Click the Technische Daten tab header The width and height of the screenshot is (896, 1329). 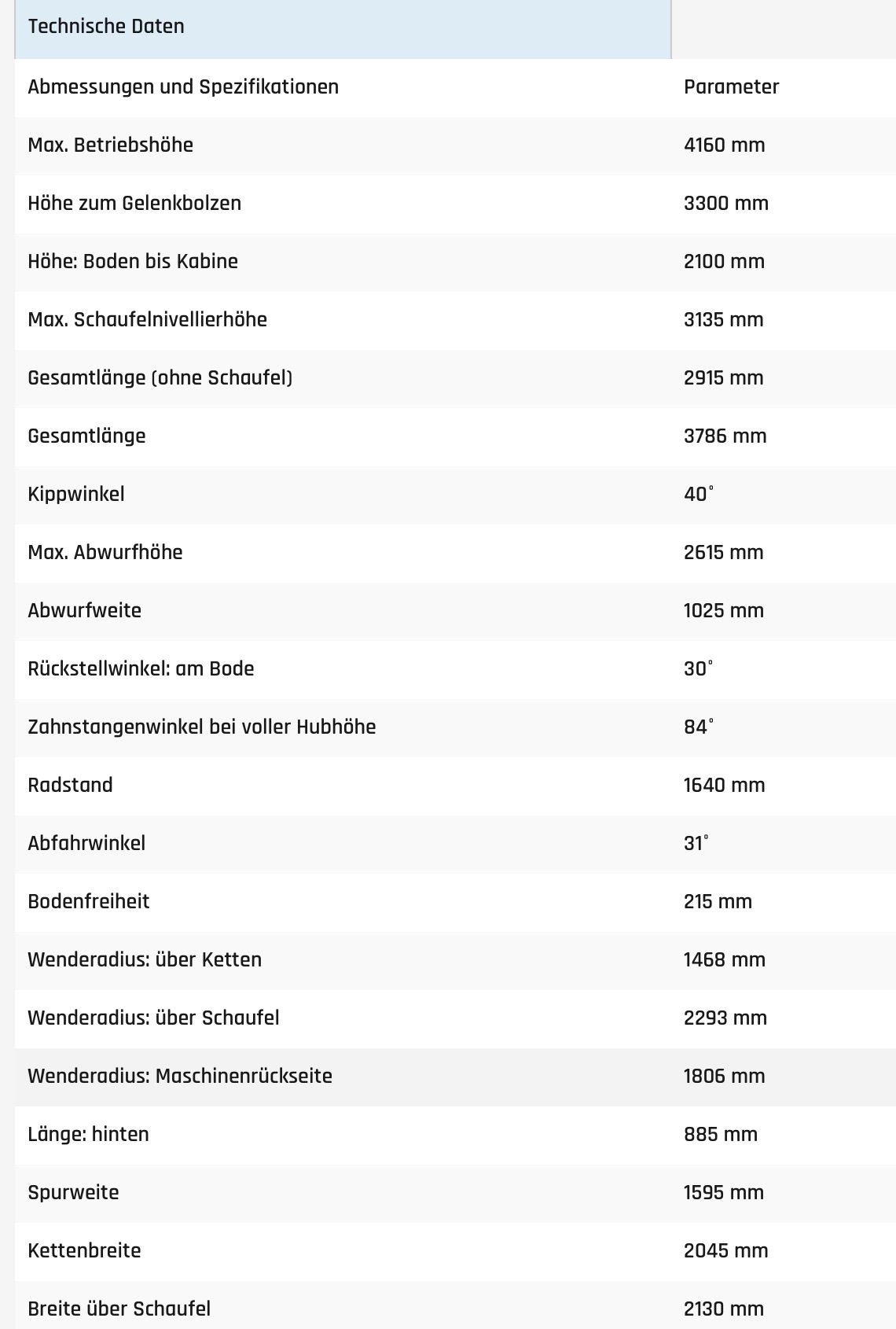(x=106, y=27)
